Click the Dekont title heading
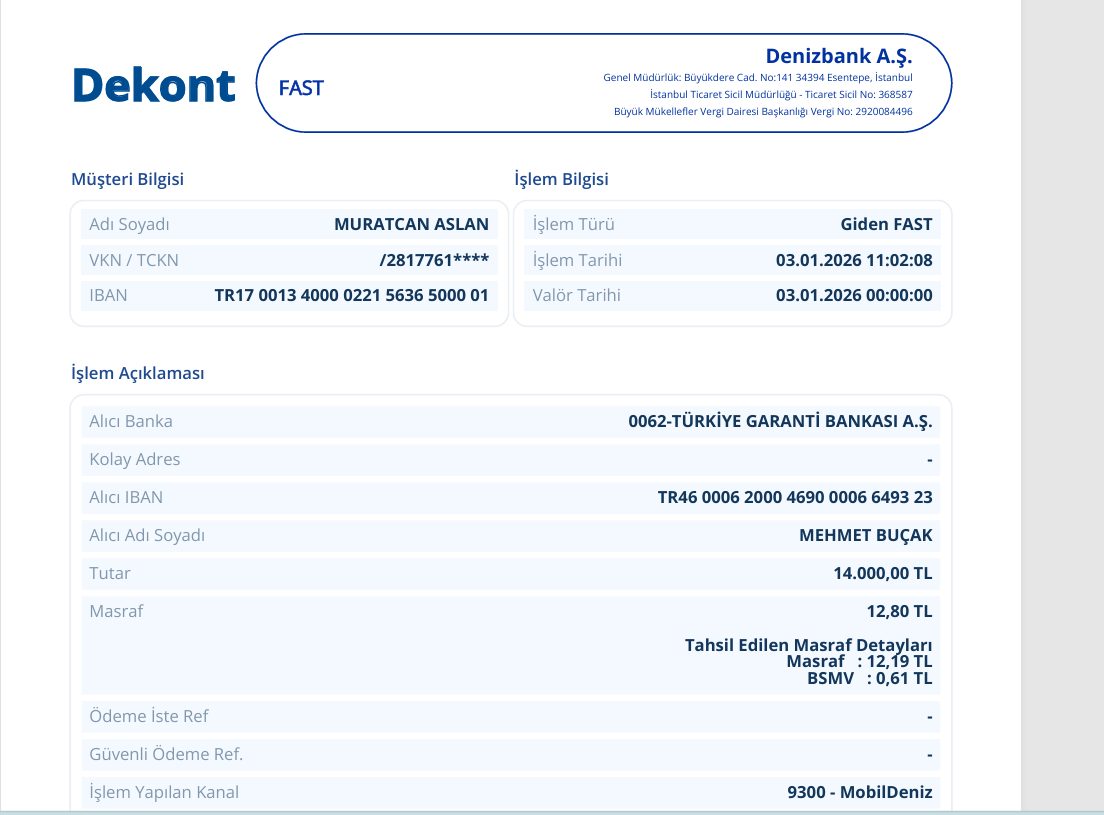Screen dimensions: 1104x815 (x=153, y=85)
